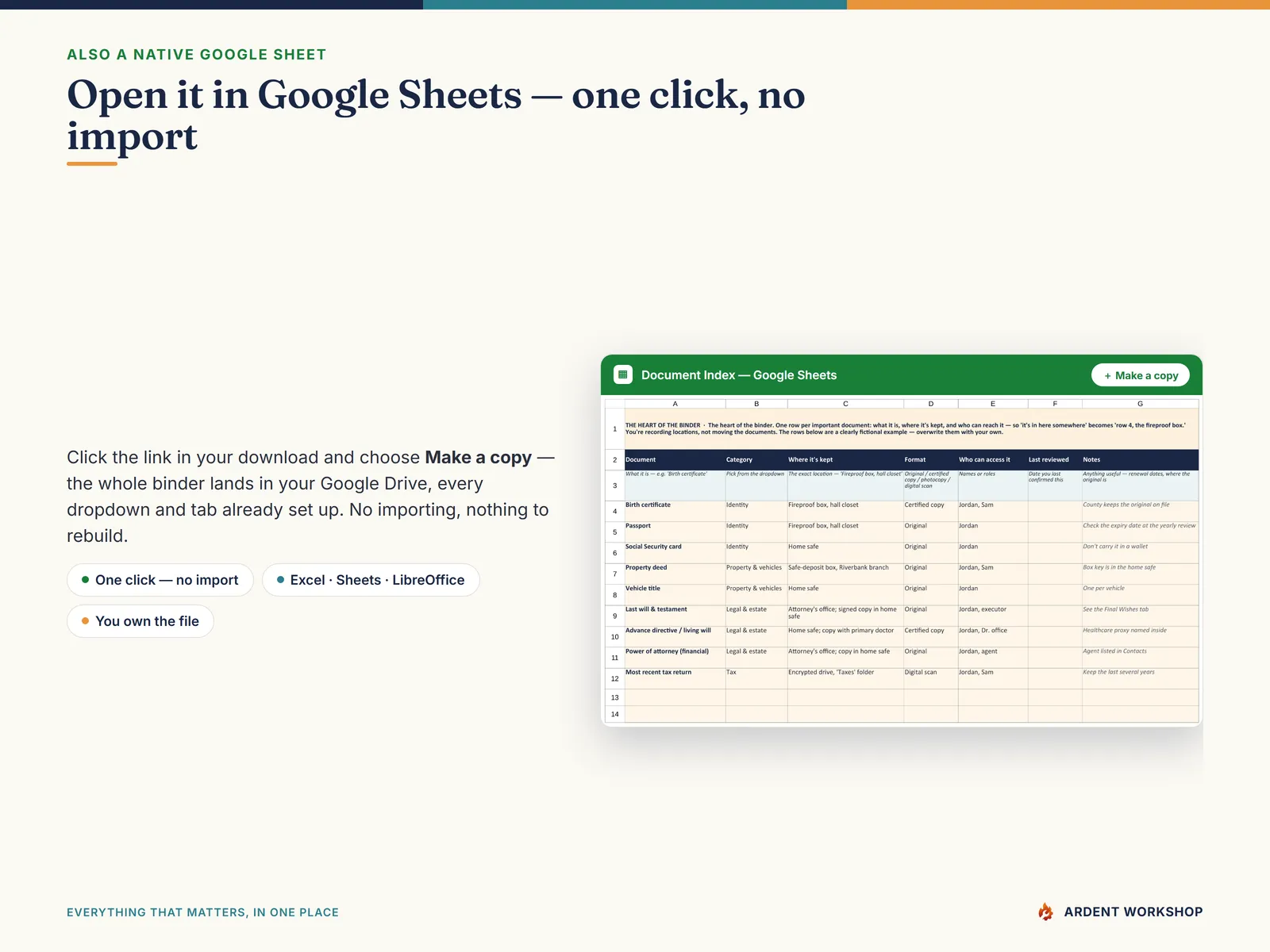Select the 'Vehicle title' cell
Viewport: 1270px width, 952px height.
click(675, 594)
